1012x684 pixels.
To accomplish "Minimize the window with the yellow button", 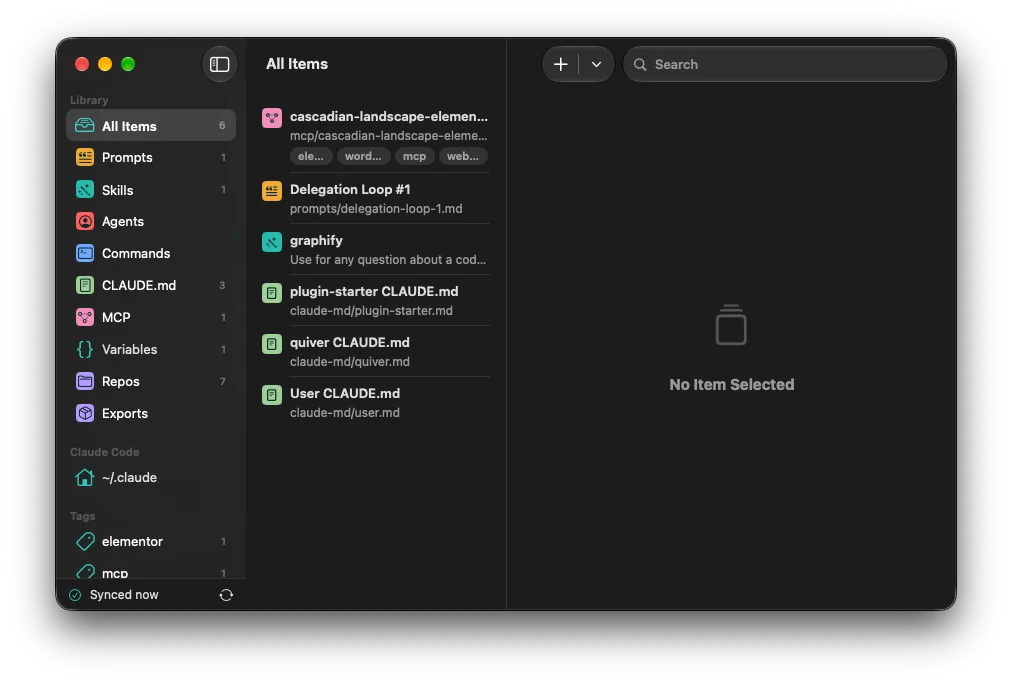I will [105, 64].
